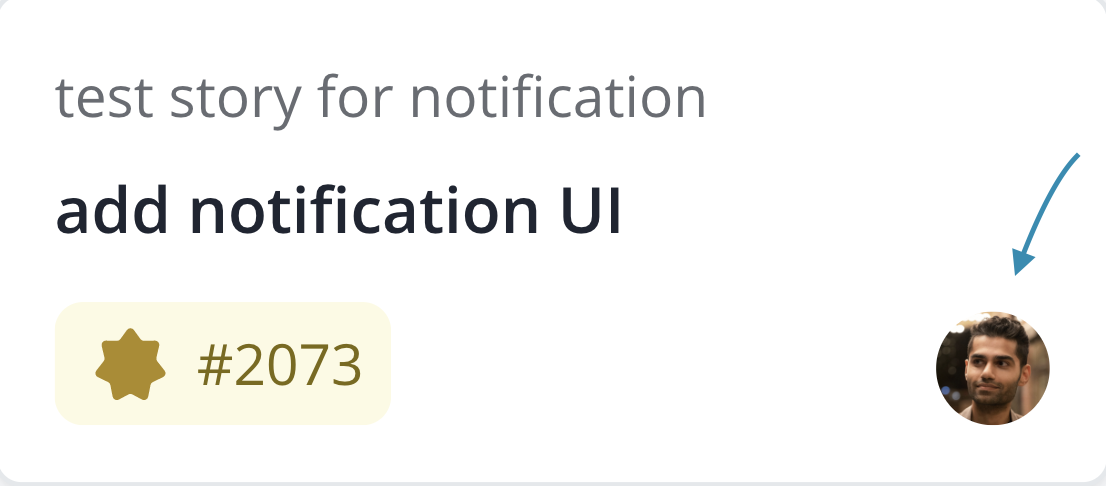Click the word 'notification' in gray subtitle
Image resolution: width=1106 pixels, height=486 pixels.
(x=558, y=99)
